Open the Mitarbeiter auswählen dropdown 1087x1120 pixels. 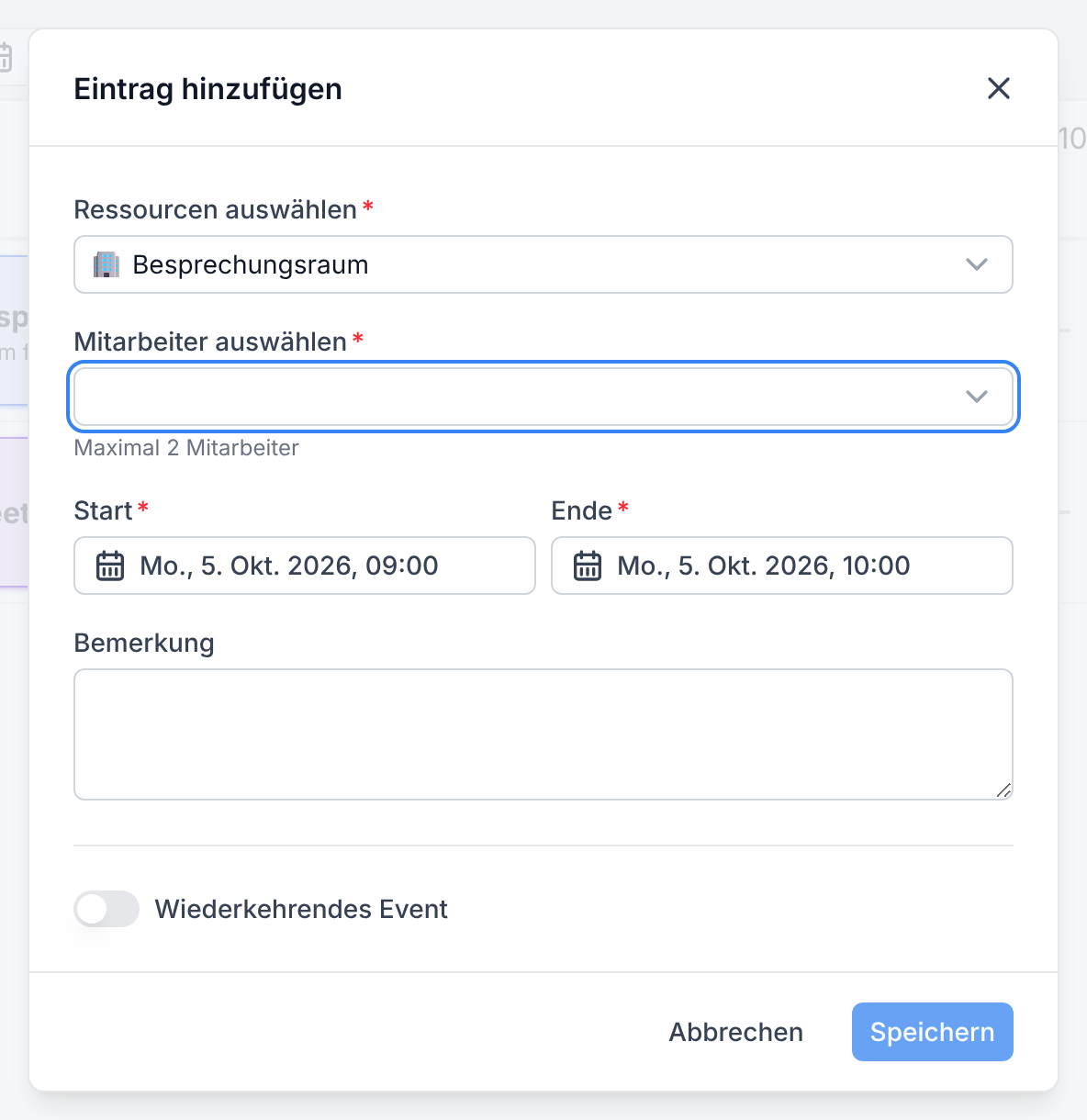pos(543,397)
